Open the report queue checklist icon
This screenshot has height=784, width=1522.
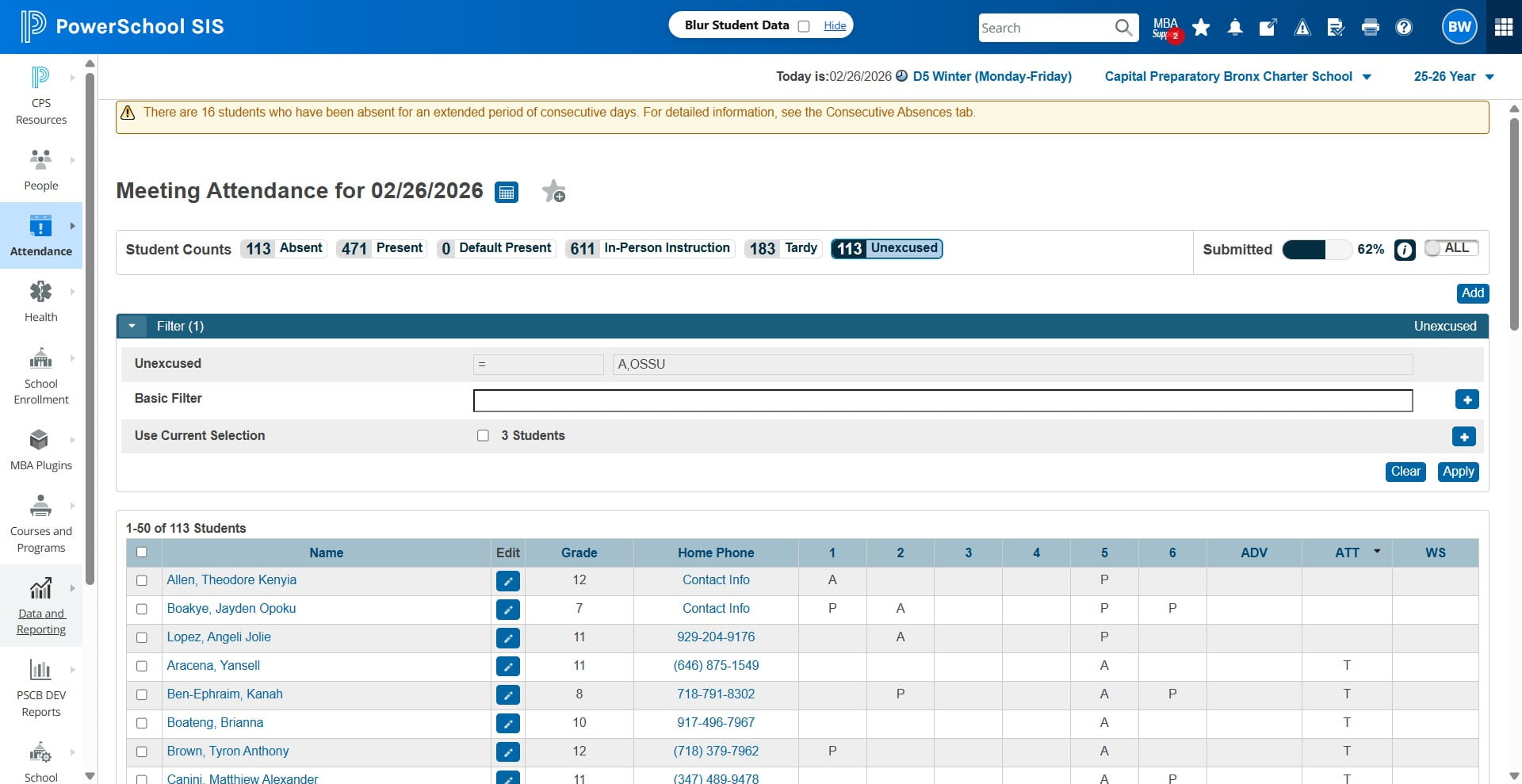1336,28
